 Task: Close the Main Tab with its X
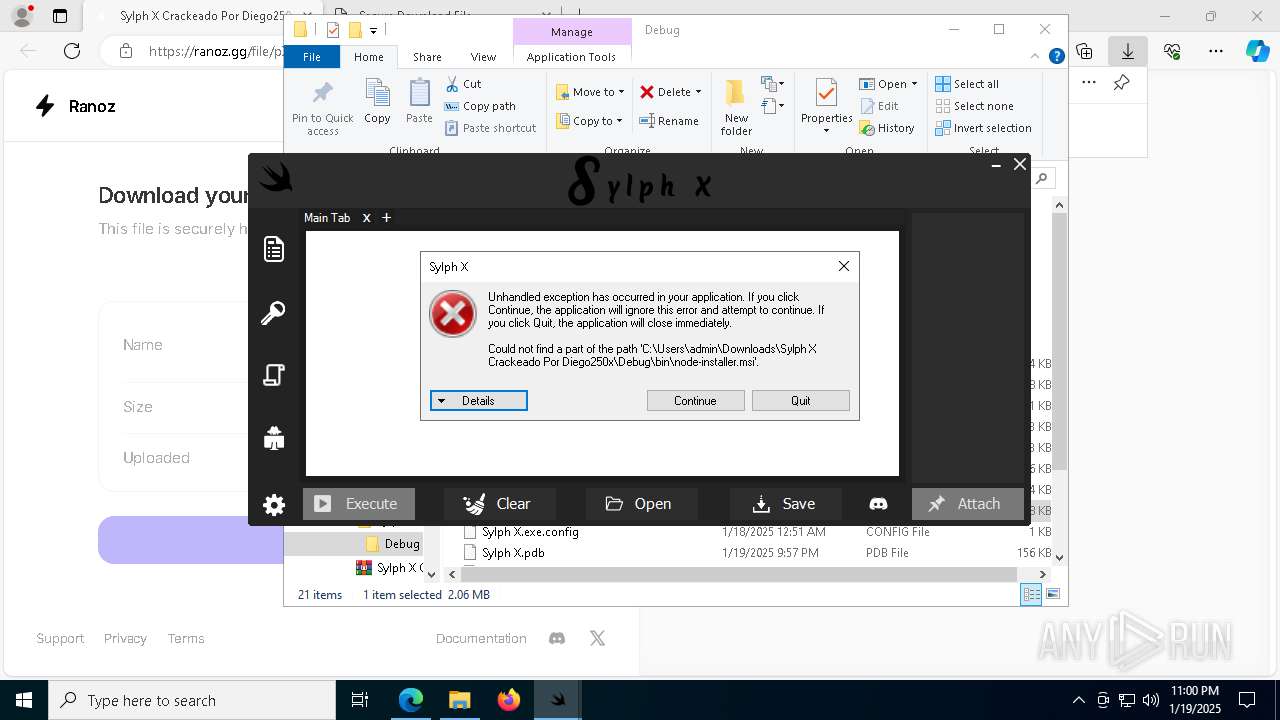(x=366, y=217)
